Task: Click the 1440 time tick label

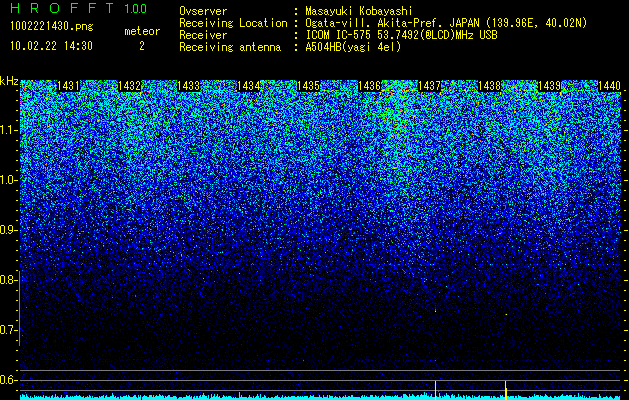Action: click(x=609, y=86)
